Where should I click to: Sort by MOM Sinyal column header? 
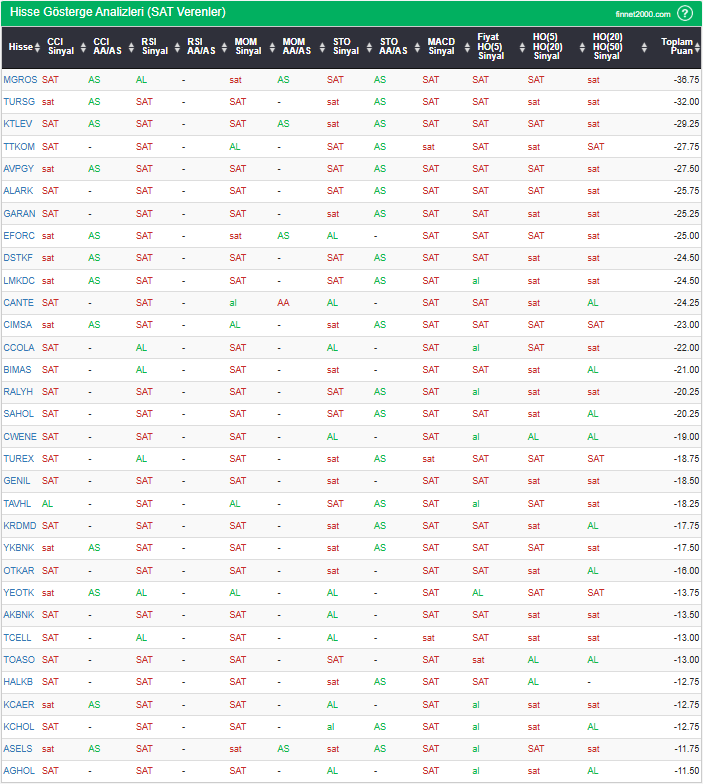[x=247, y=47]
